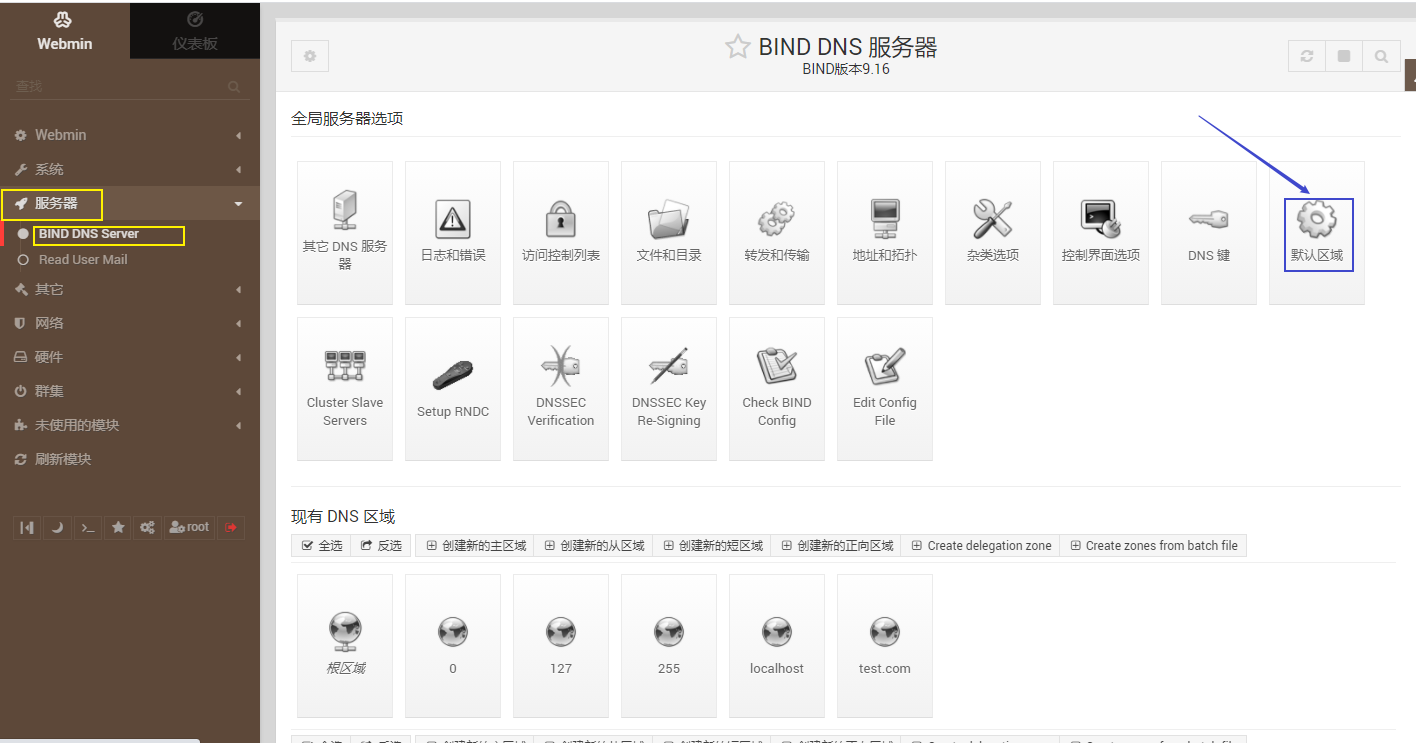Viewport: 1416px width, 743px height.
Task: Expand the 其它 sidebar category
Action: (130, 289)
